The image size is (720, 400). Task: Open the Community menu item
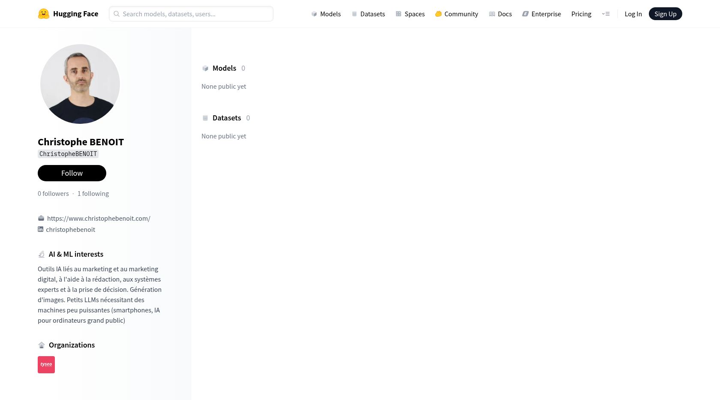click(x=456, y=14)
